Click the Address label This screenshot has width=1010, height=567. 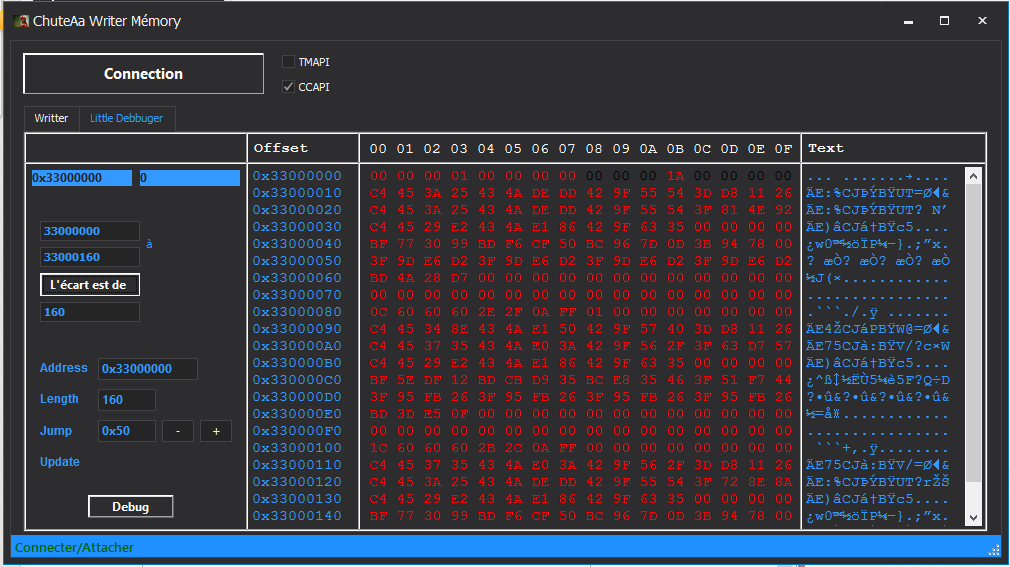(63, 368)
